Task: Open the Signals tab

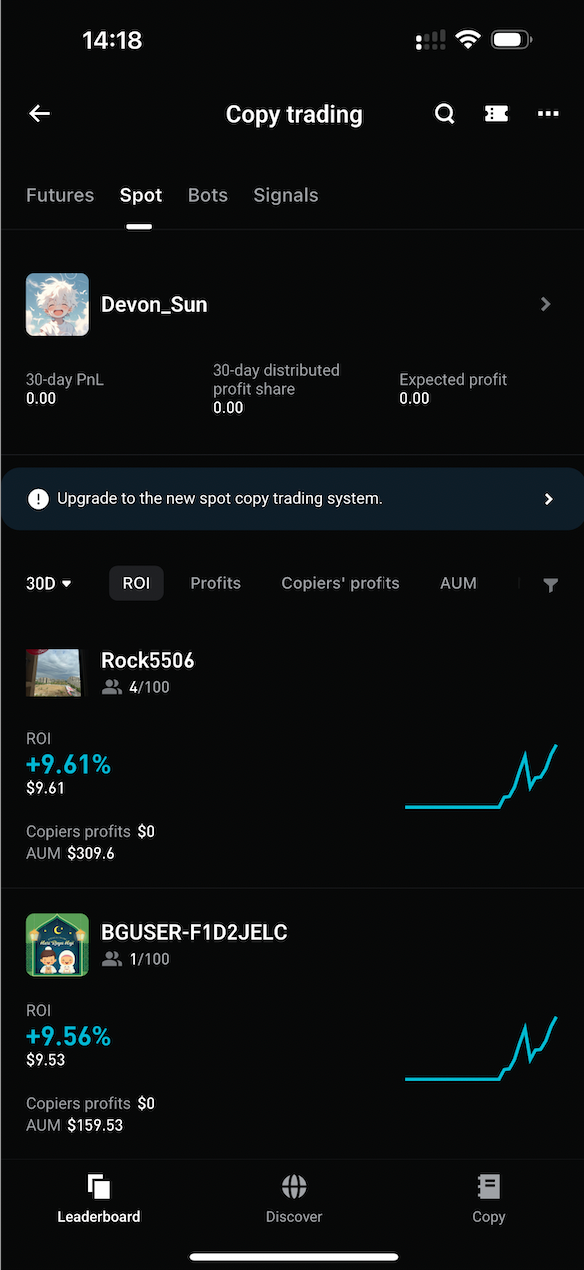Action: pos(285,195)
